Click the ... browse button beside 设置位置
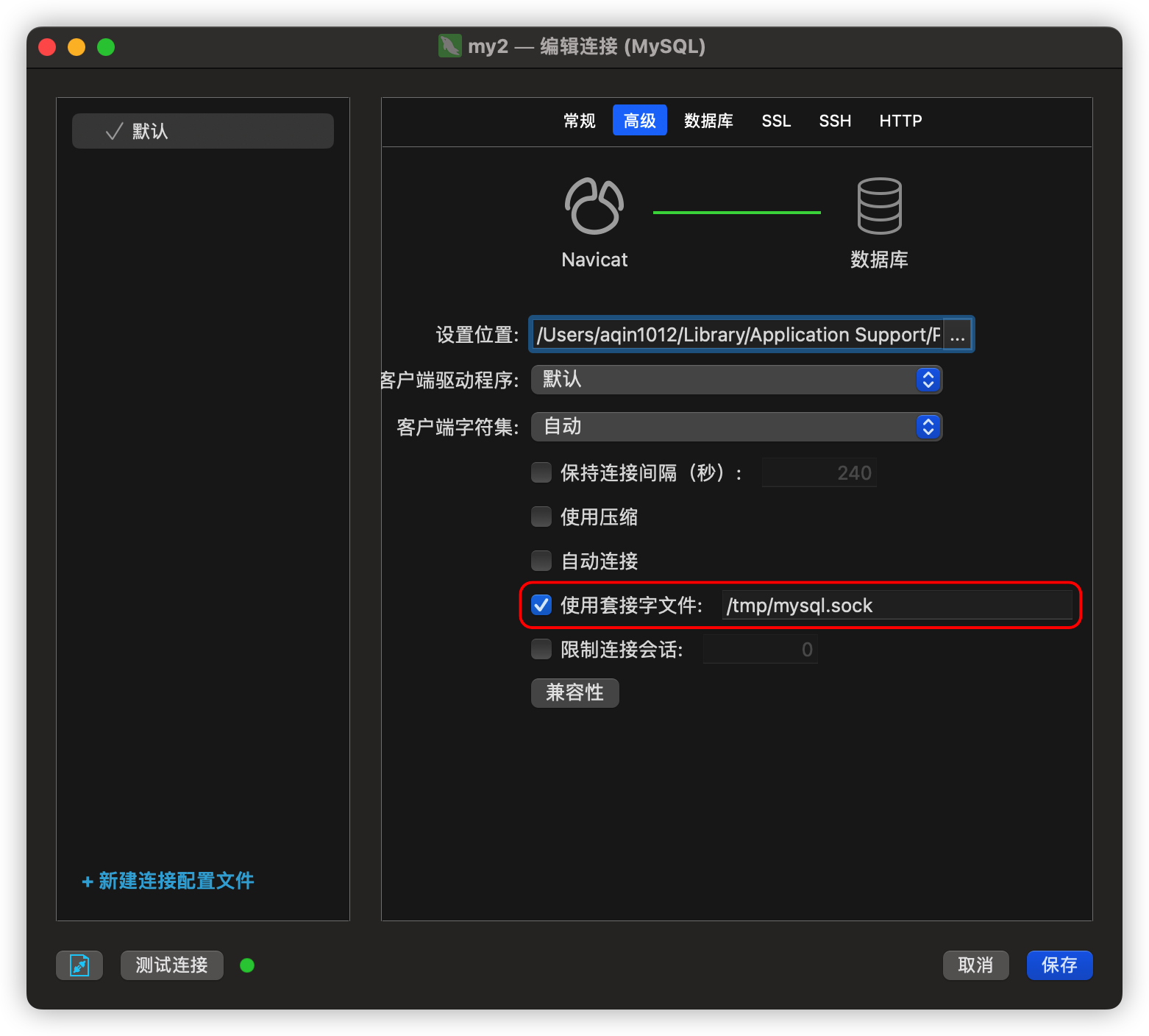Image resolution: width=1149 pixels, height=1036 pixels. (958, 334)
